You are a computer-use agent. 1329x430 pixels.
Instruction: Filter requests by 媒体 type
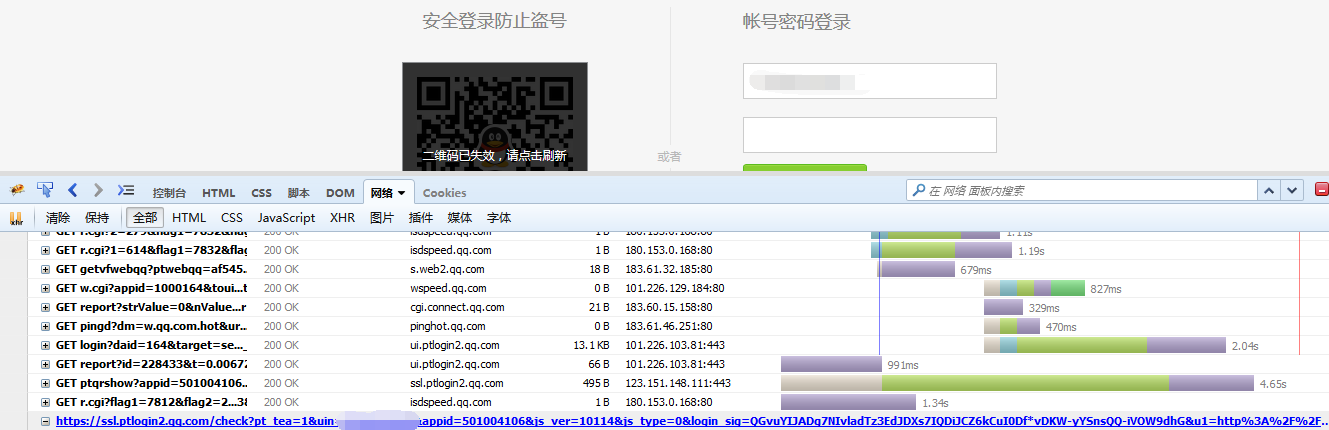(x=460, y=217)
